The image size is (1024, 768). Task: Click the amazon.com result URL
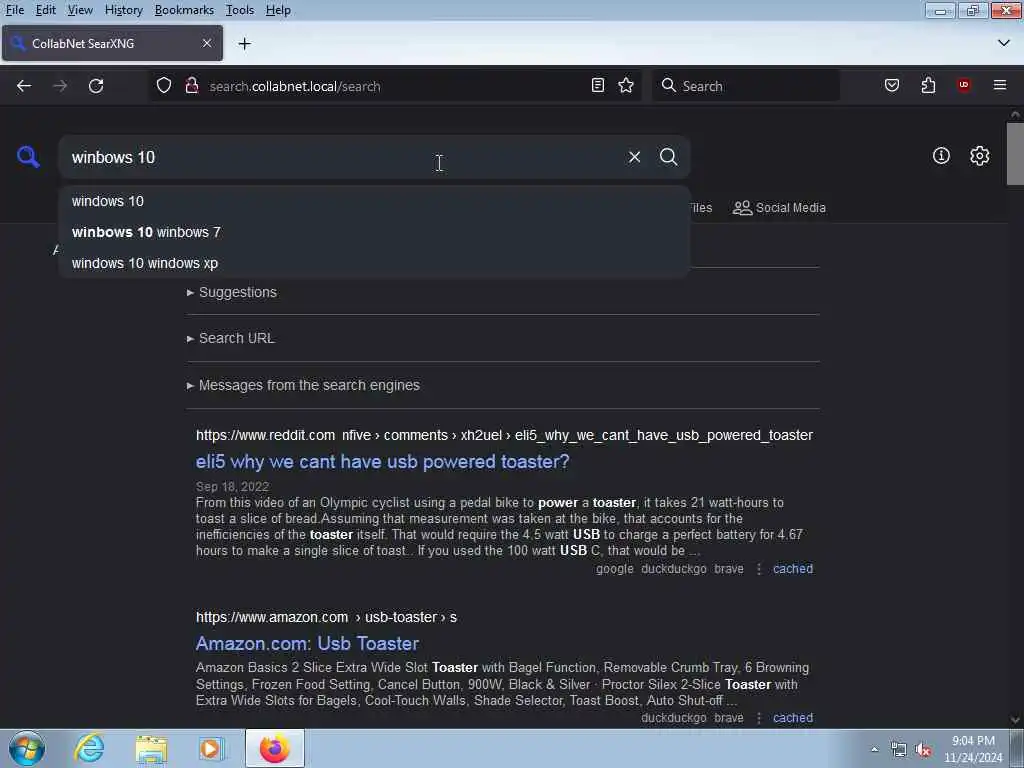point(327,617)
